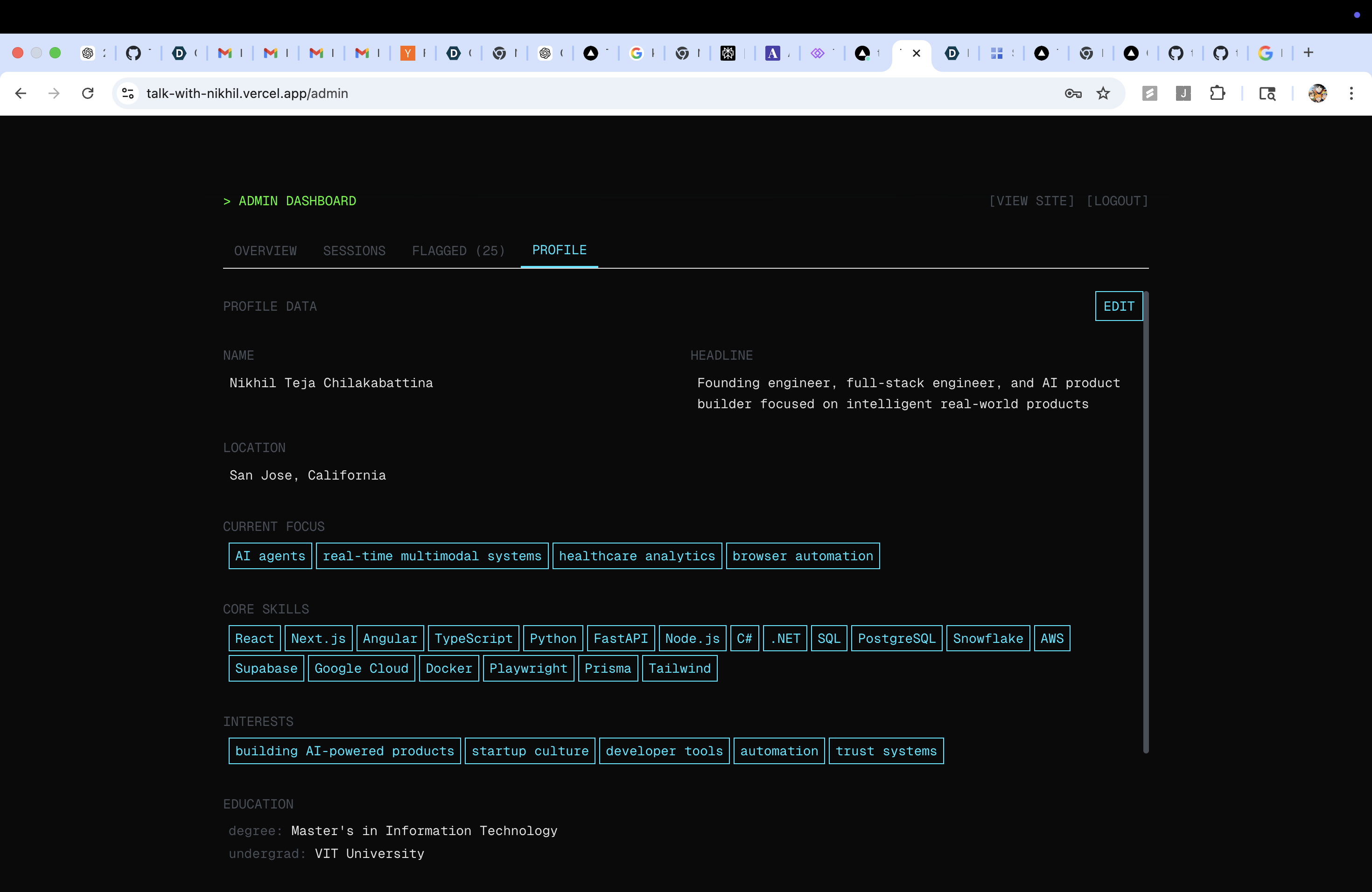
Task: Open the password manager key icon
Action: 1073,93
